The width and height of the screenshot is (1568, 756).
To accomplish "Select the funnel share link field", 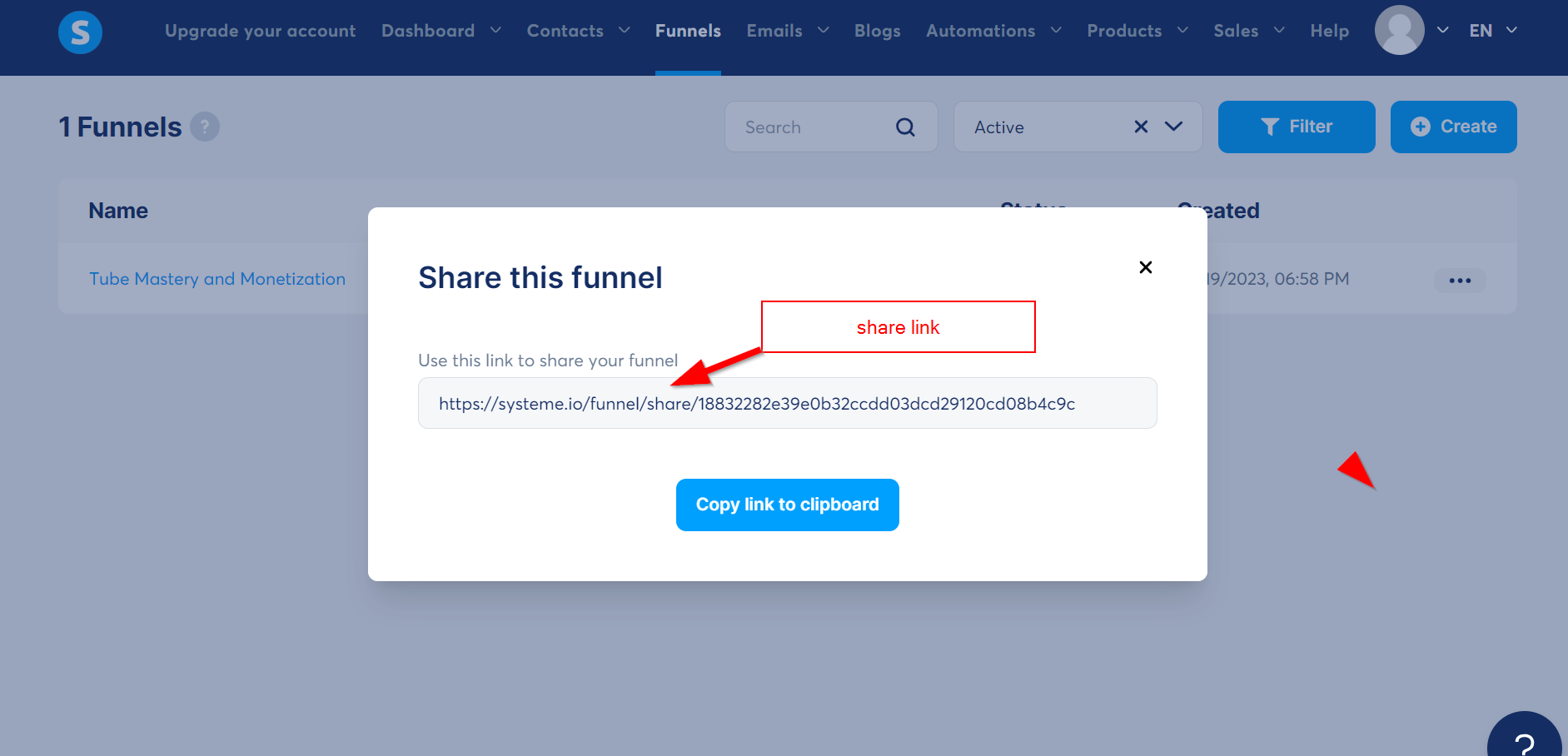I will coord(787,403).
